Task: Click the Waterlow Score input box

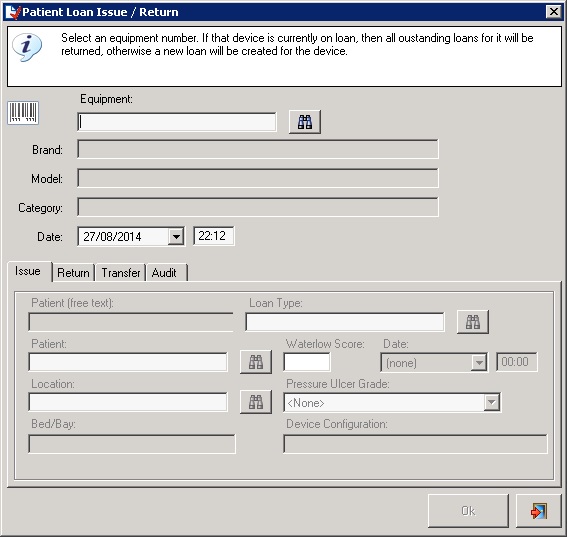Action: point(307,362)
